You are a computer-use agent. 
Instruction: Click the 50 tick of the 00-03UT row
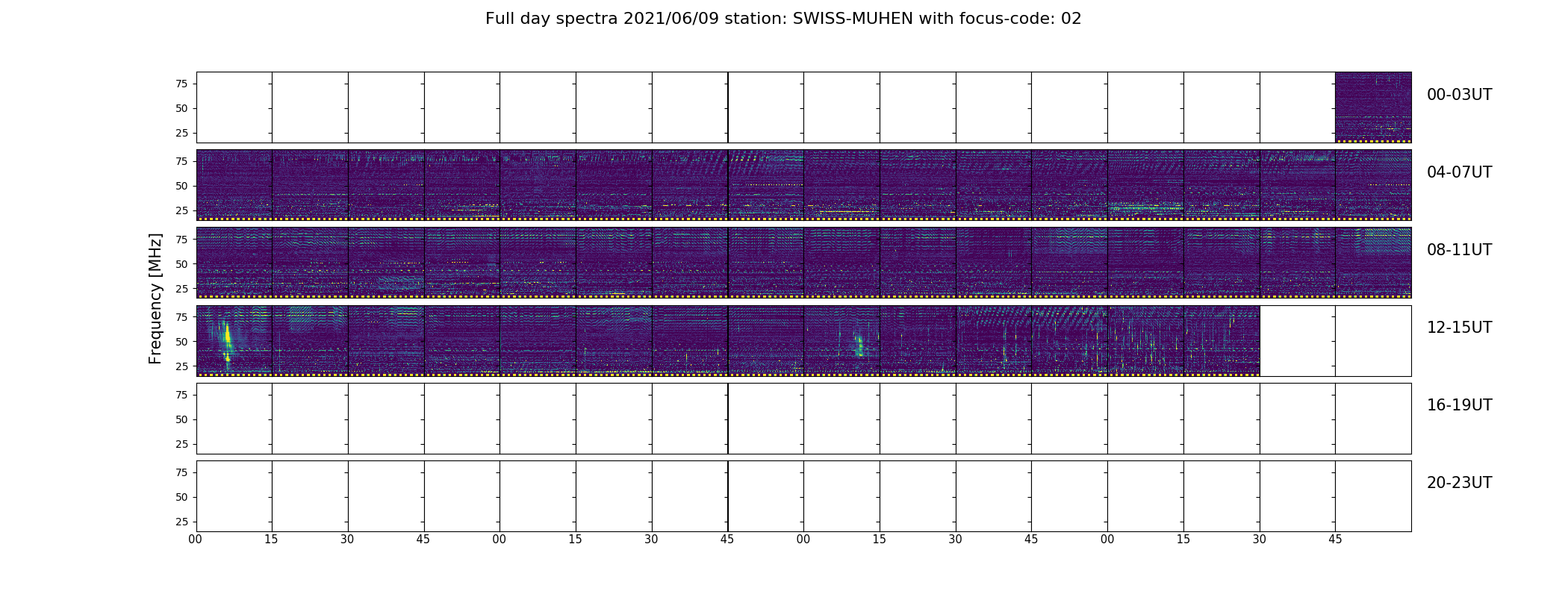(181, 108)
